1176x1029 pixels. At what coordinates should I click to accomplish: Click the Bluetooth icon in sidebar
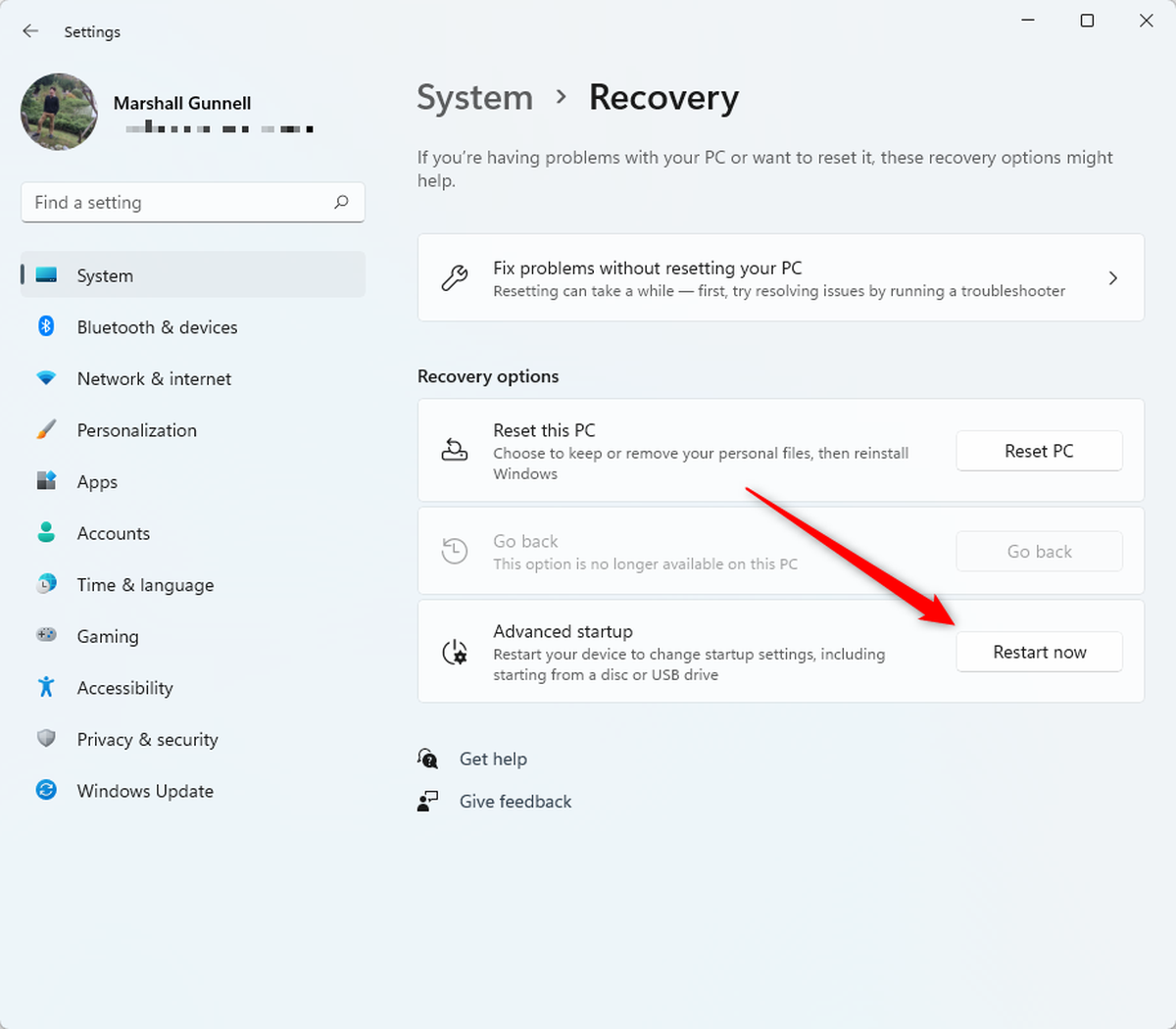point(46,326)
